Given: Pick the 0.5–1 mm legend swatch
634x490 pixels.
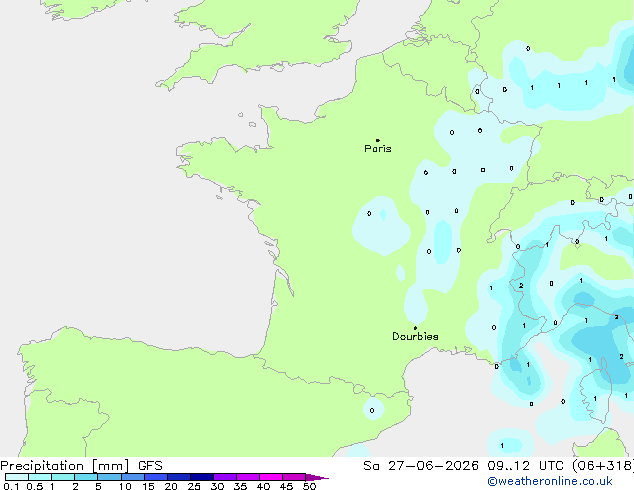Looking at the screenshot, I should click(40, 477).
